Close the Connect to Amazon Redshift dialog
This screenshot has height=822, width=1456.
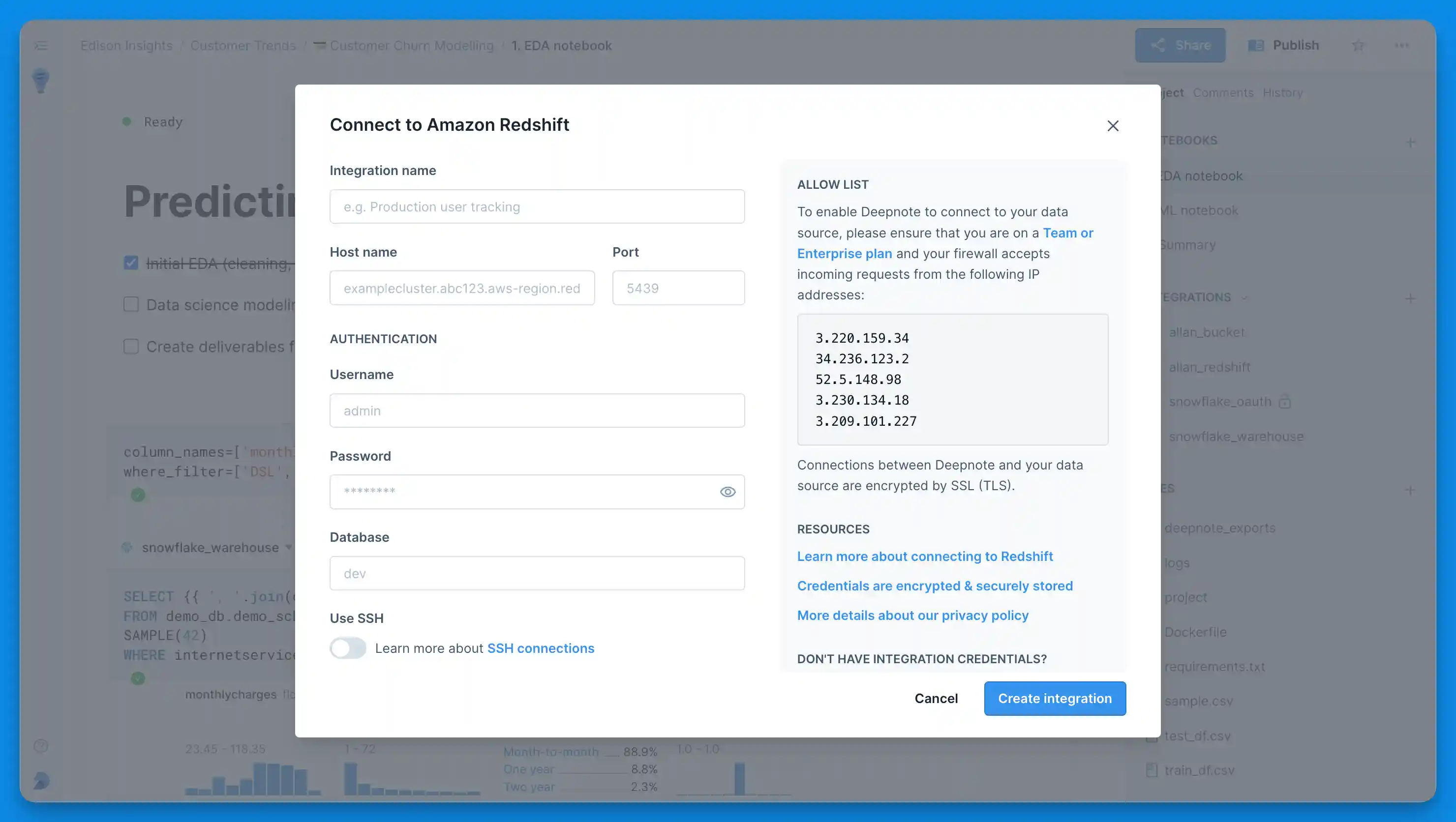tap(1112, 125)
